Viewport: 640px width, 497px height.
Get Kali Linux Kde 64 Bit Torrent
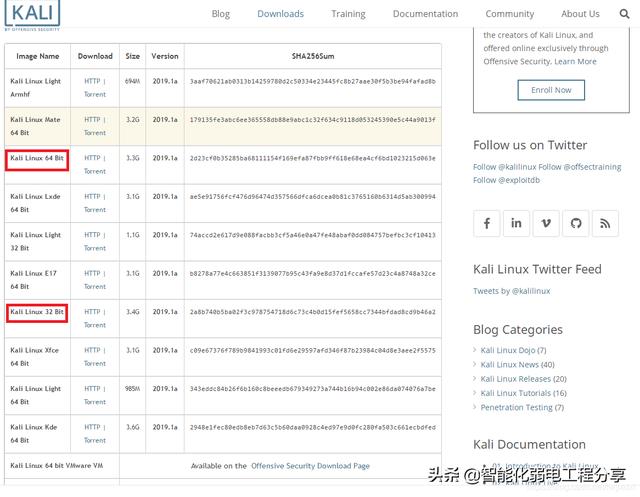click(x=95, y=440)
